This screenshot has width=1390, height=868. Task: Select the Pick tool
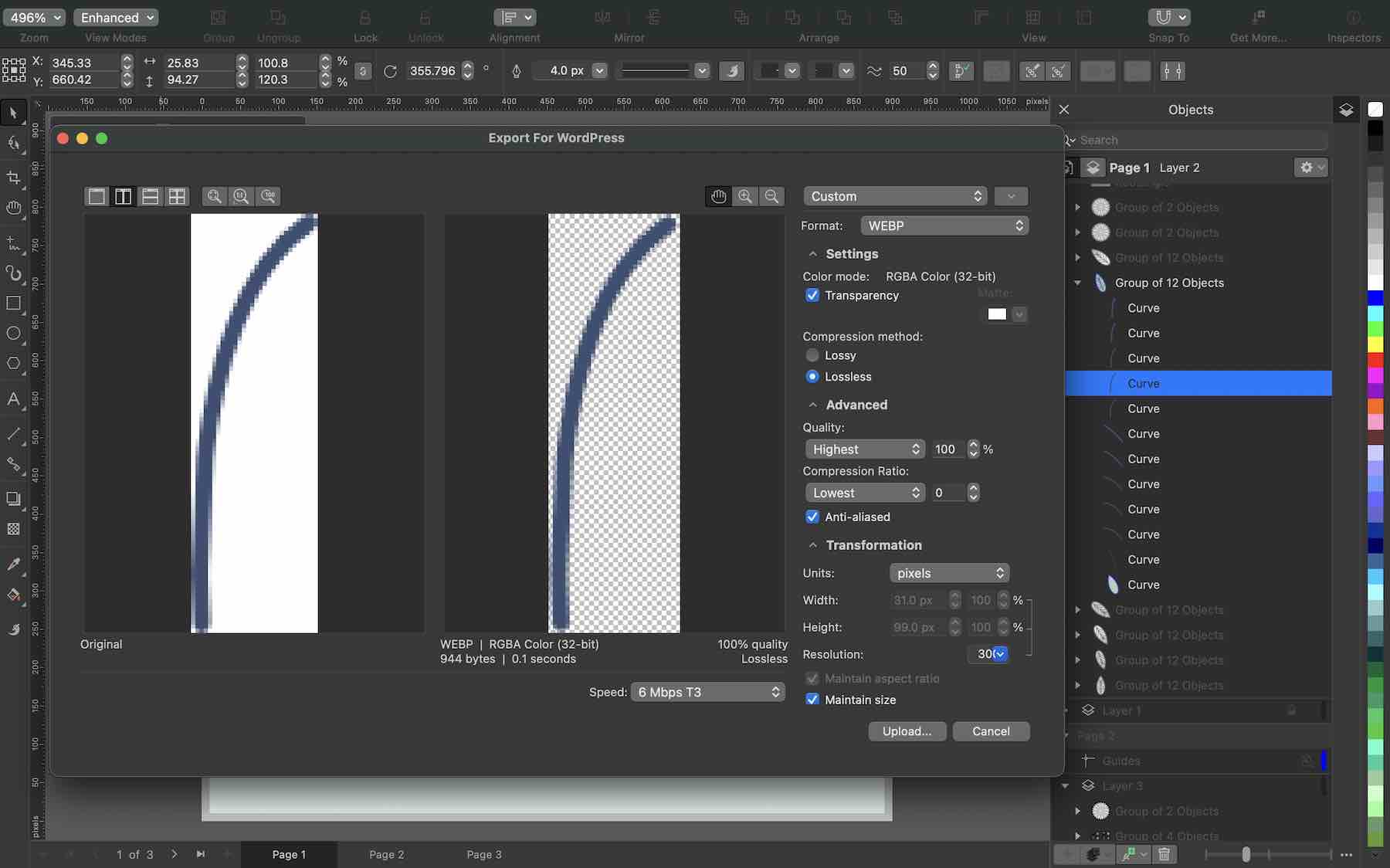pyautogui.click(x=13, y=113)
